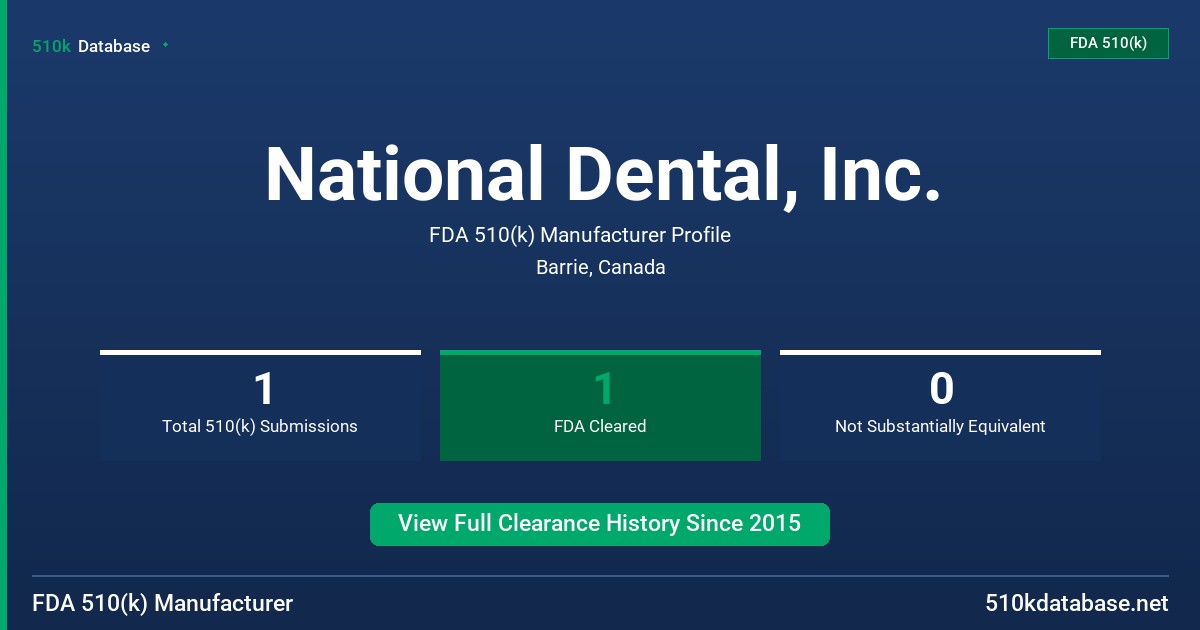Click the FDA 510(k) Manufacturer Profile subtitle
The width and height of the screenshot is (1200, 630).
pos(580,235)
